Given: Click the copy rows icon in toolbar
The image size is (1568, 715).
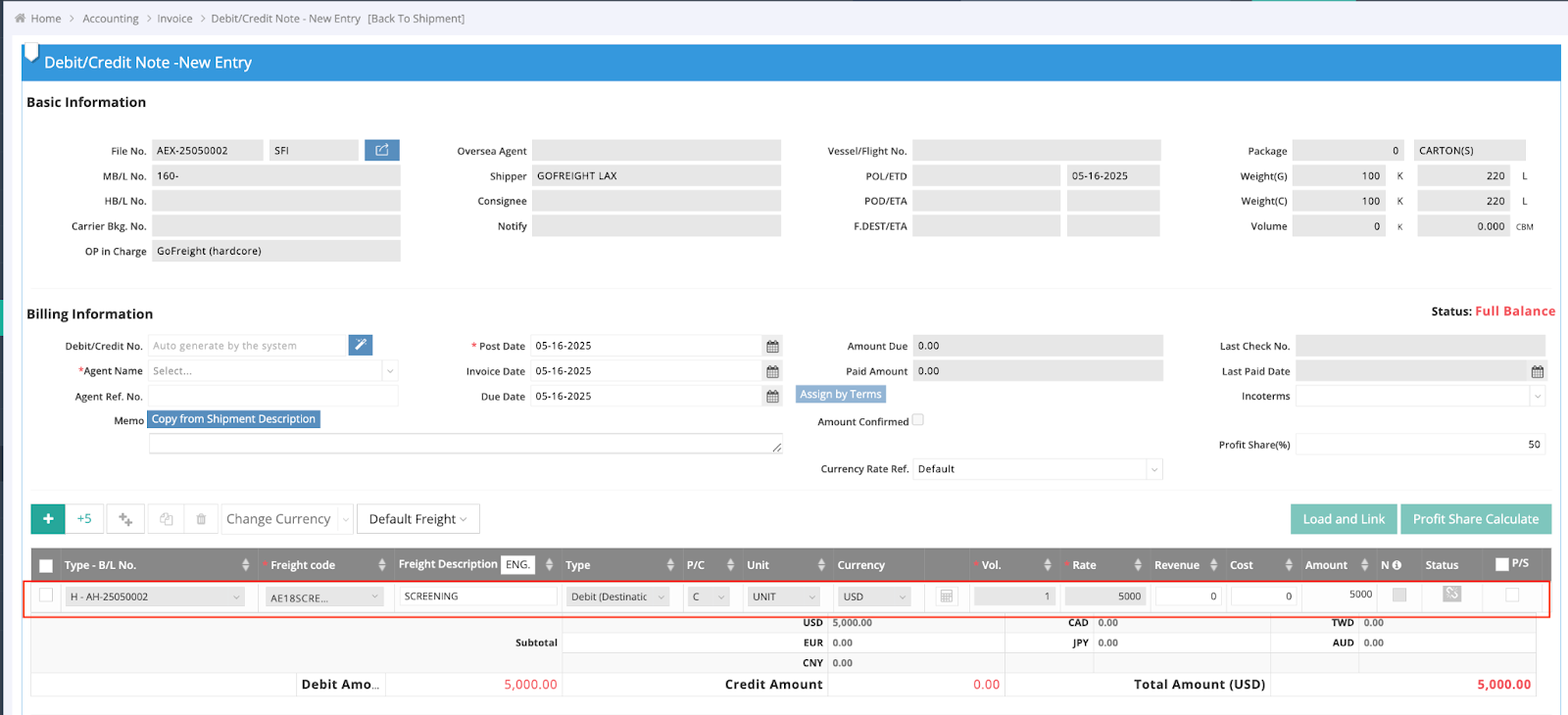Looking at the screenshot, I should [x=166, y=519].
